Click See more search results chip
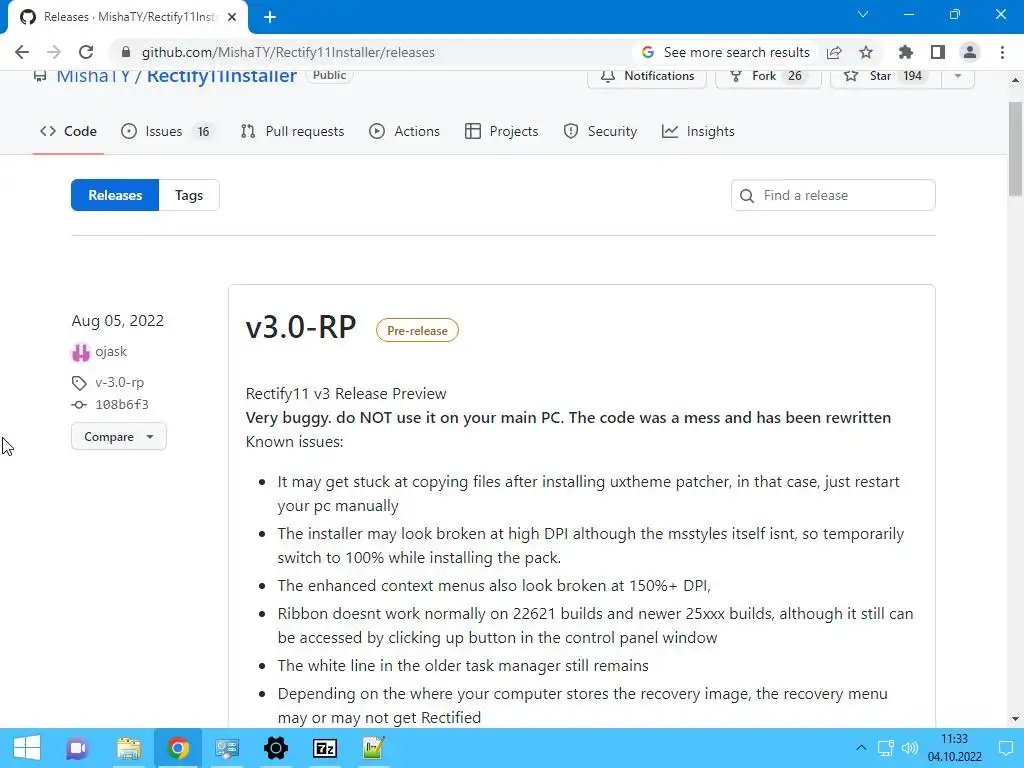The height and width of the screenshot is (768, 1024). (725, 52)
